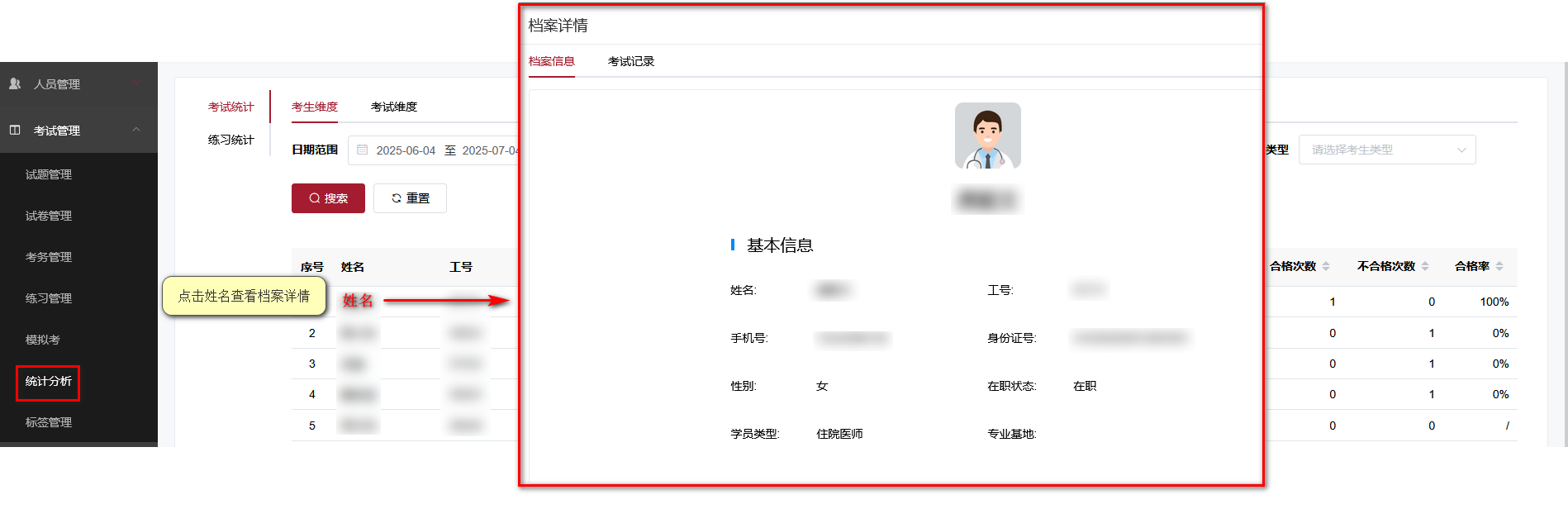Screen dimensions: 1568x509
Task: Click the 在职 employment status value
Action: point(1085,386)
